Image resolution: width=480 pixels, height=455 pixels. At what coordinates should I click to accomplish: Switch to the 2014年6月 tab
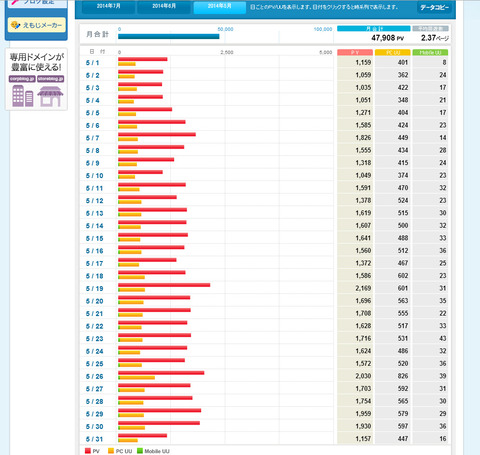[164, 7]
